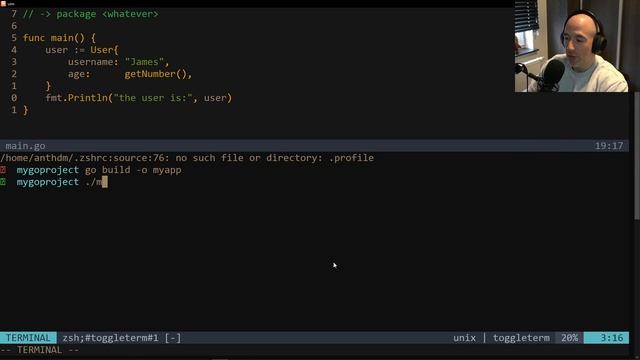Viewport: 640px width, 360px height.
Task: Click the '.zshrc:source:76' error line
Action: [187, 158]
